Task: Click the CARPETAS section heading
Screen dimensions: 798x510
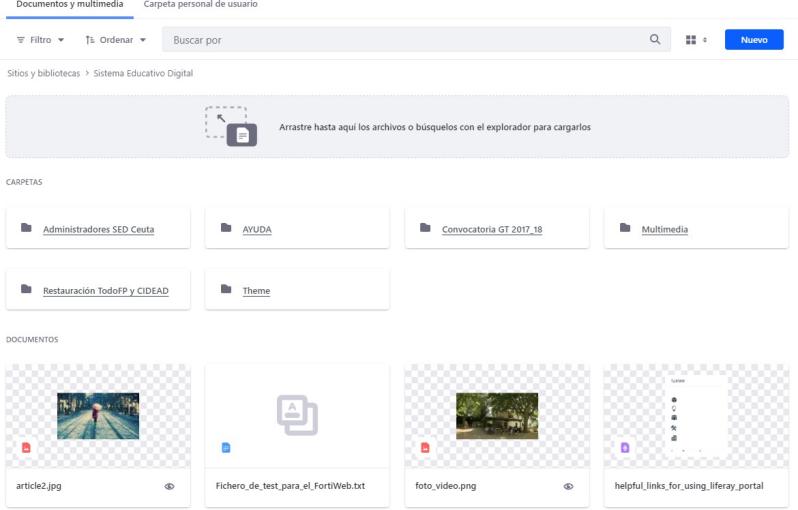Action: point(24,182)
